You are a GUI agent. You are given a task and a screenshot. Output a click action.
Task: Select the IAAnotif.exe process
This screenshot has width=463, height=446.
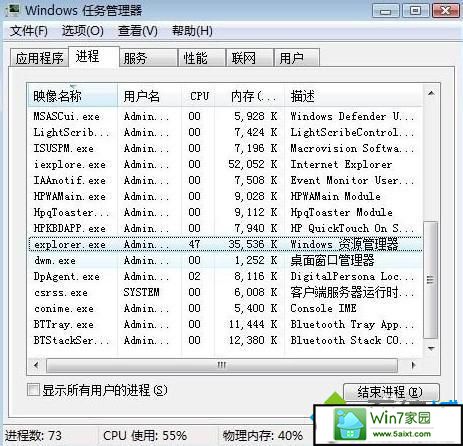[x=225, y=180]
